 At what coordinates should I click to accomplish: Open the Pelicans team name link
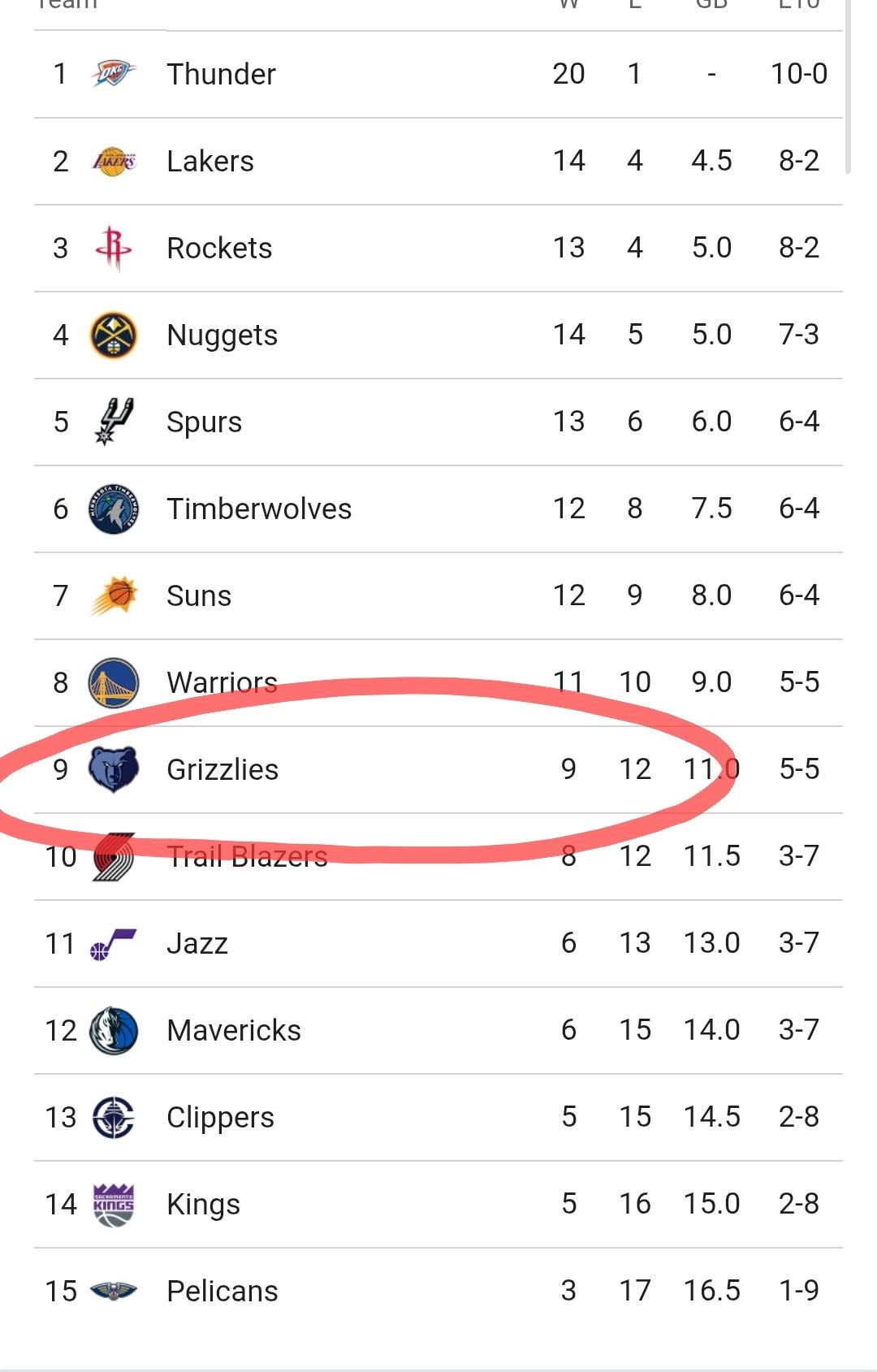pyautogui.click(x=222, y=1291)
